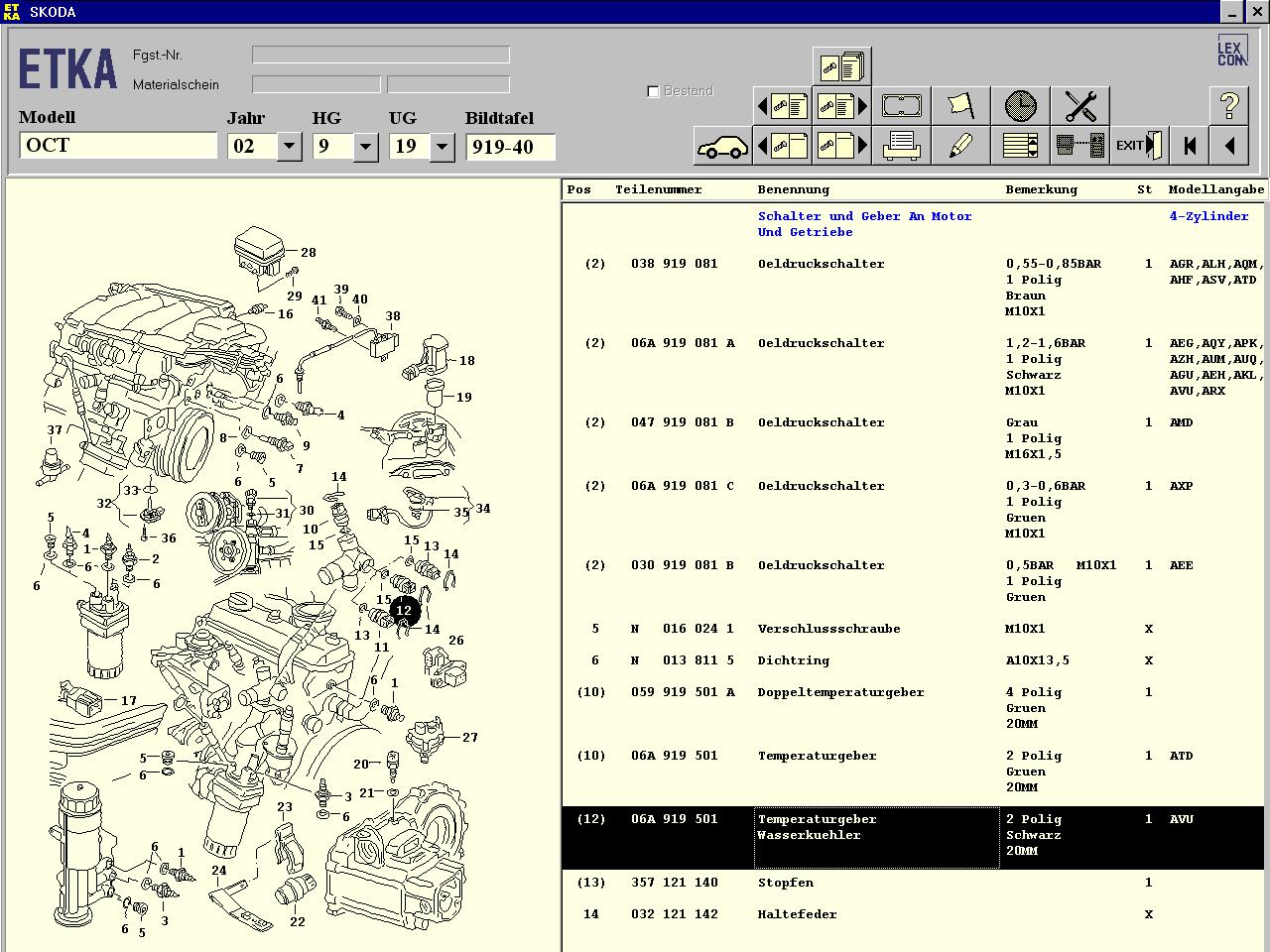1270x952 pixels.
Task: Click the car model selection icon
Action: (x=722, y=147)
